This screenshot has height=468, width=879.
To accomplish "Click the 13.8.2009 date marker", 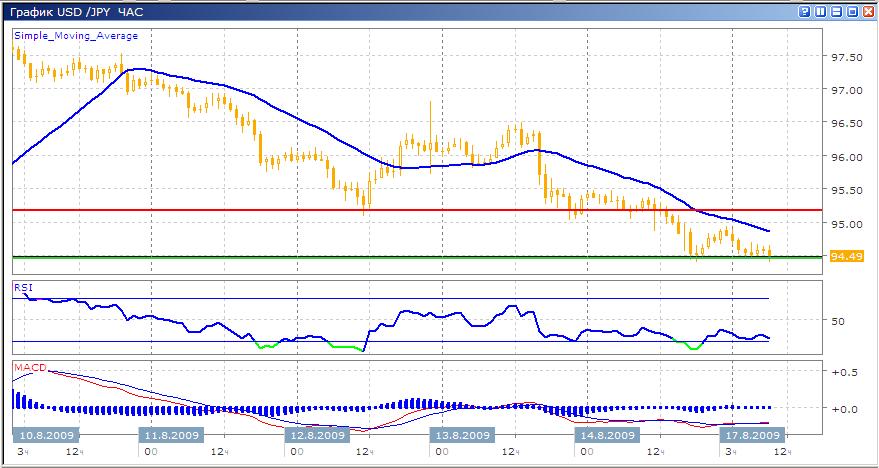I will click(x=460, y=436).
